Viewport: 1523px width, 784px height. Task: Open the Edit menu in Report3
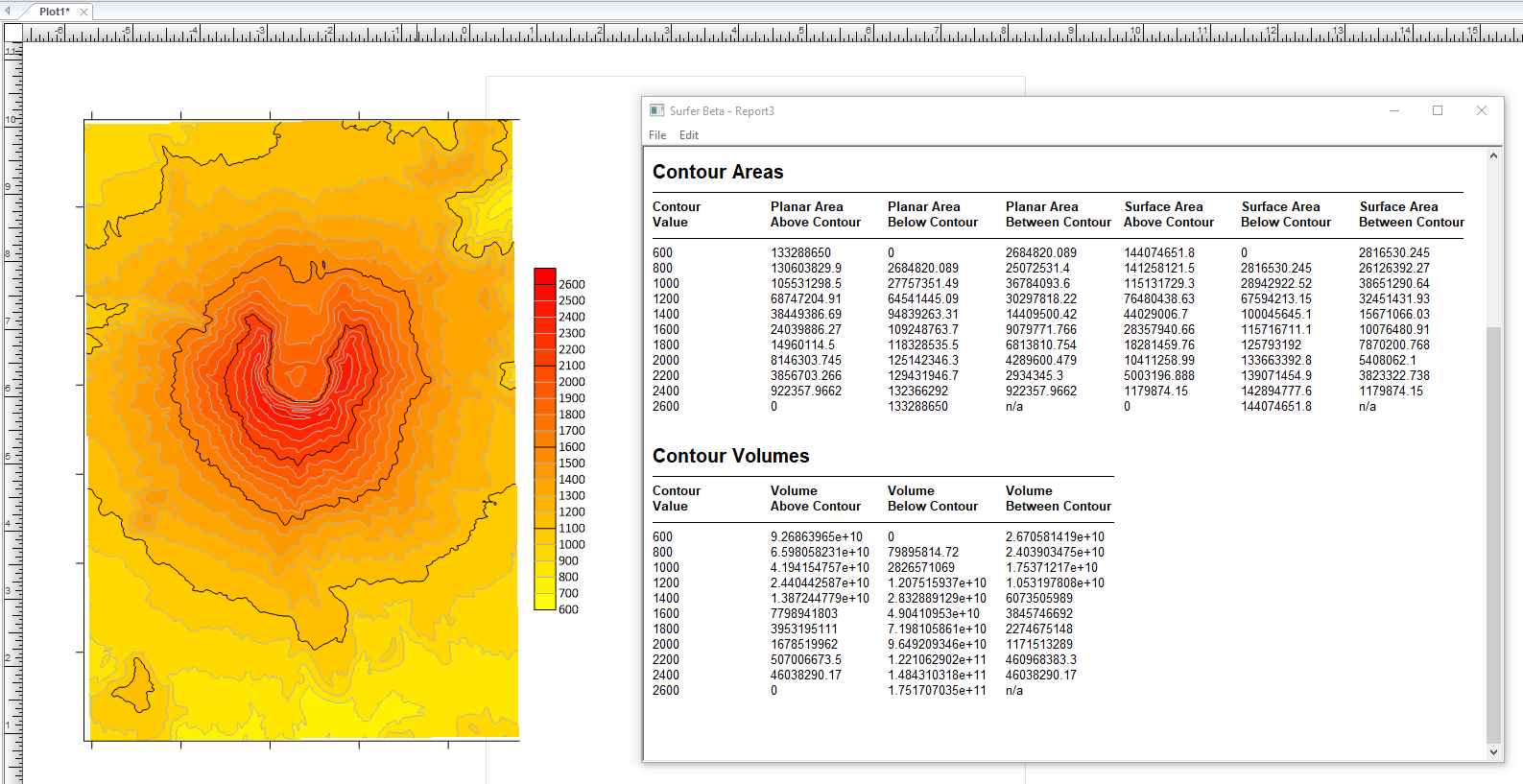(688, 135)
